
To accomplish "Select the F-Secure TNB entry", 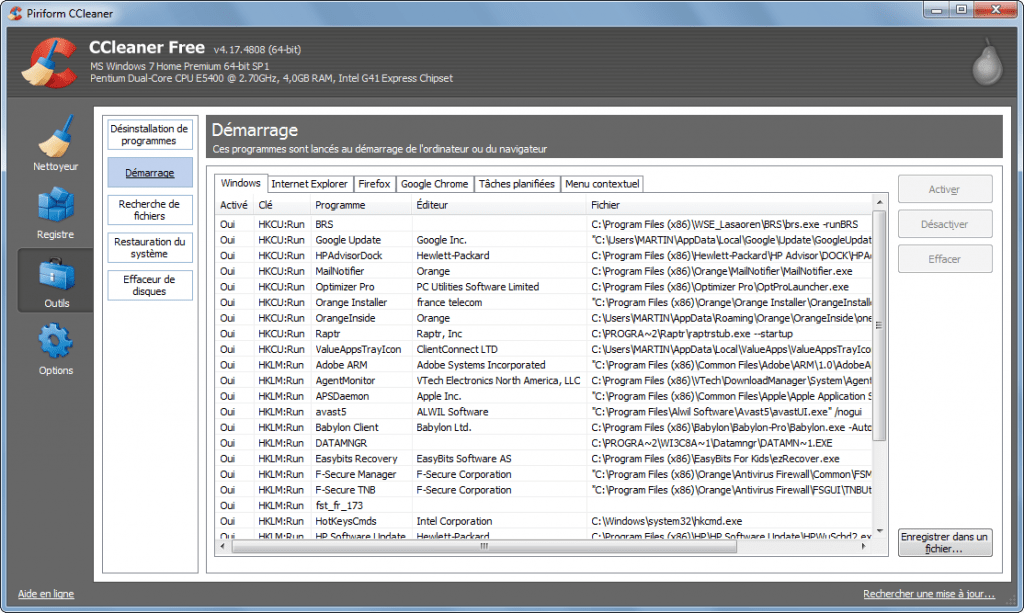I will [544, 490].
